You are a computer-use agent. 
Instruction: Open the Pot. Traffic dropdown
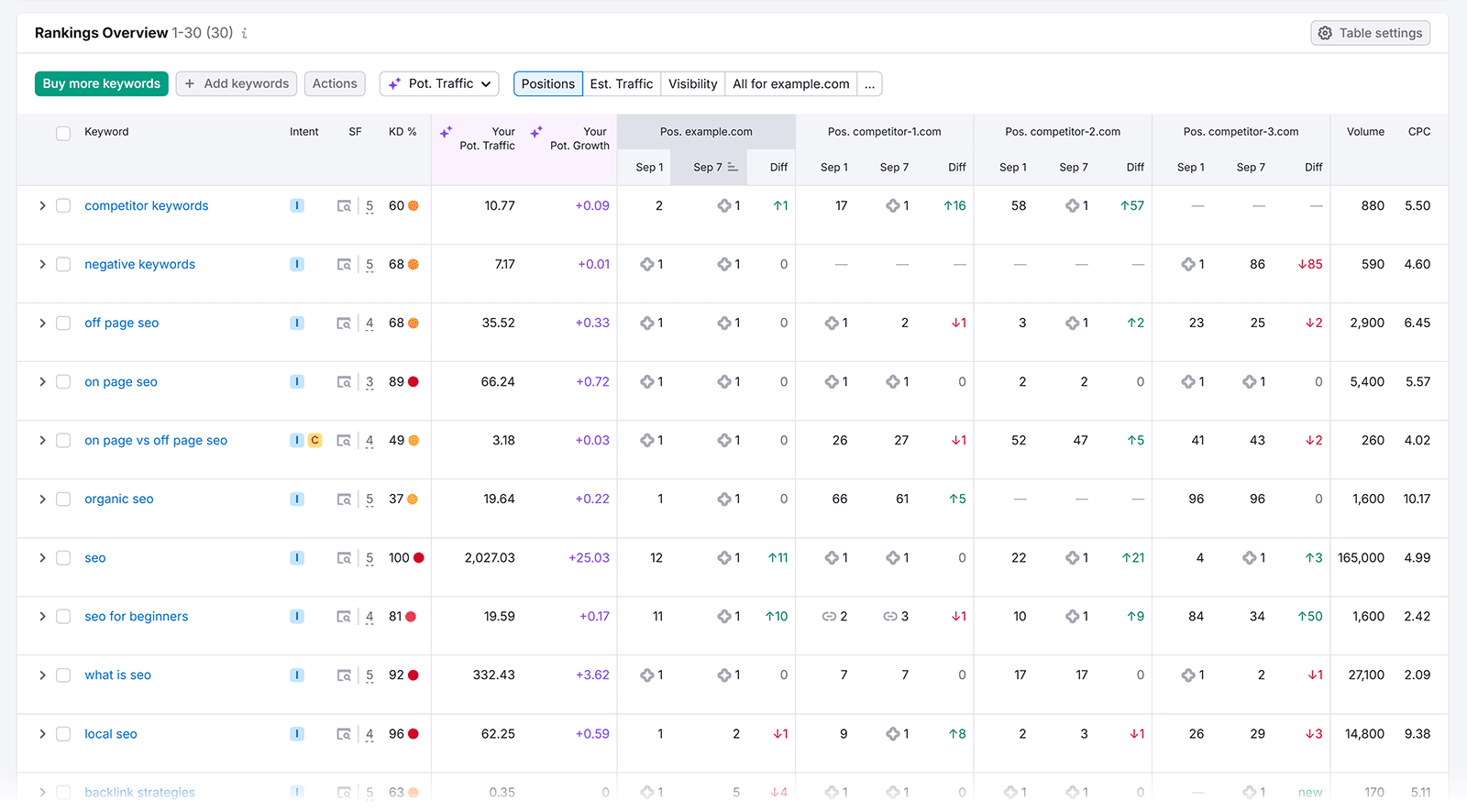pos(439,84)
